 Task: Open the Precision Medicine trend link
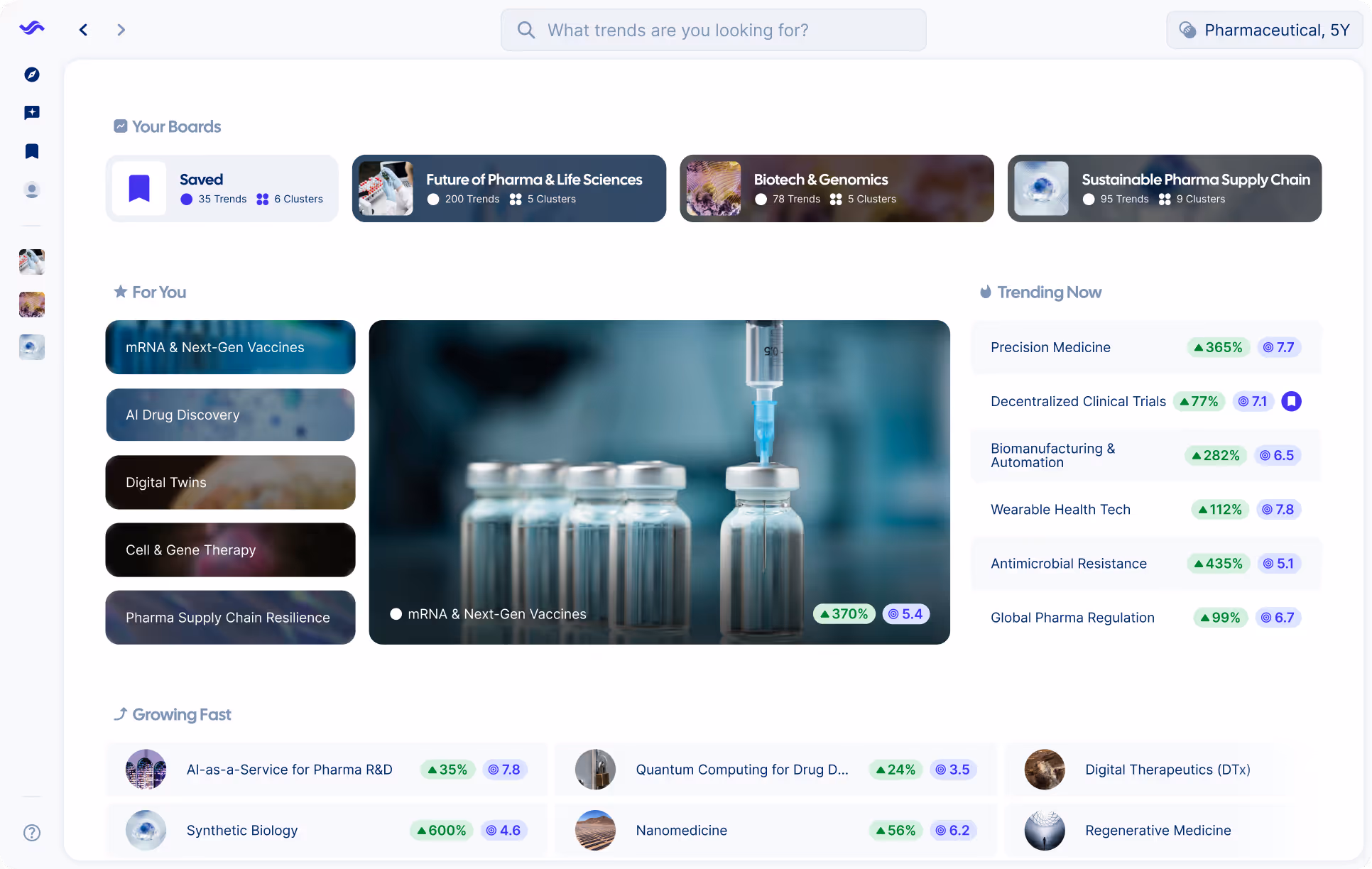click(x=1050, y=347)
